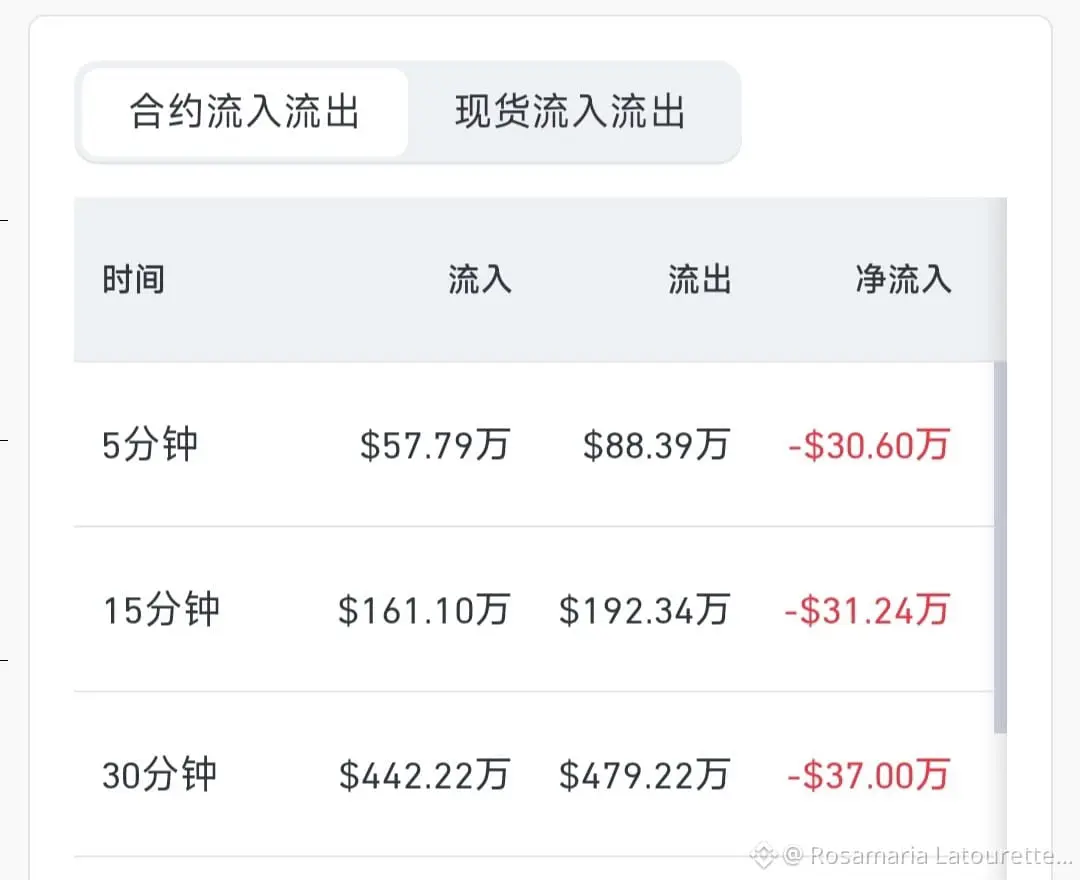This screenshot has width=1080, height=880.
Task: Click the $192.34万 outflow value
Action: coord(644,610)
